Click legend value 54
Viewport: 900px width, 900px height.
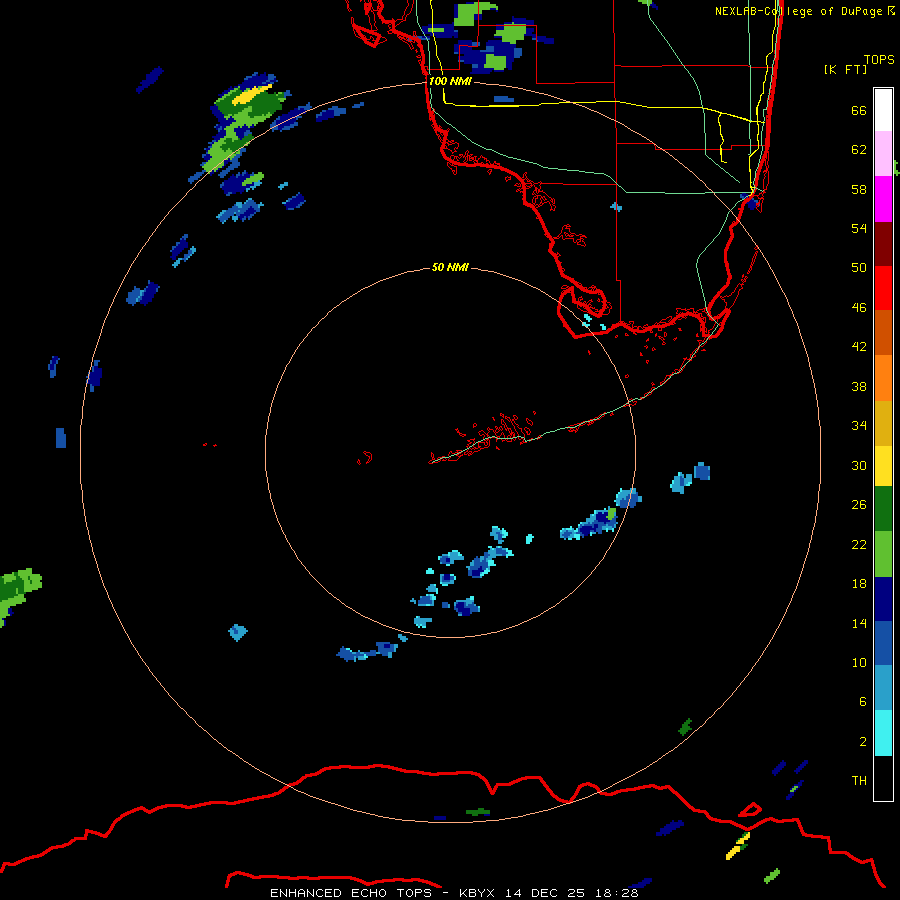click(x=859, y=228)
